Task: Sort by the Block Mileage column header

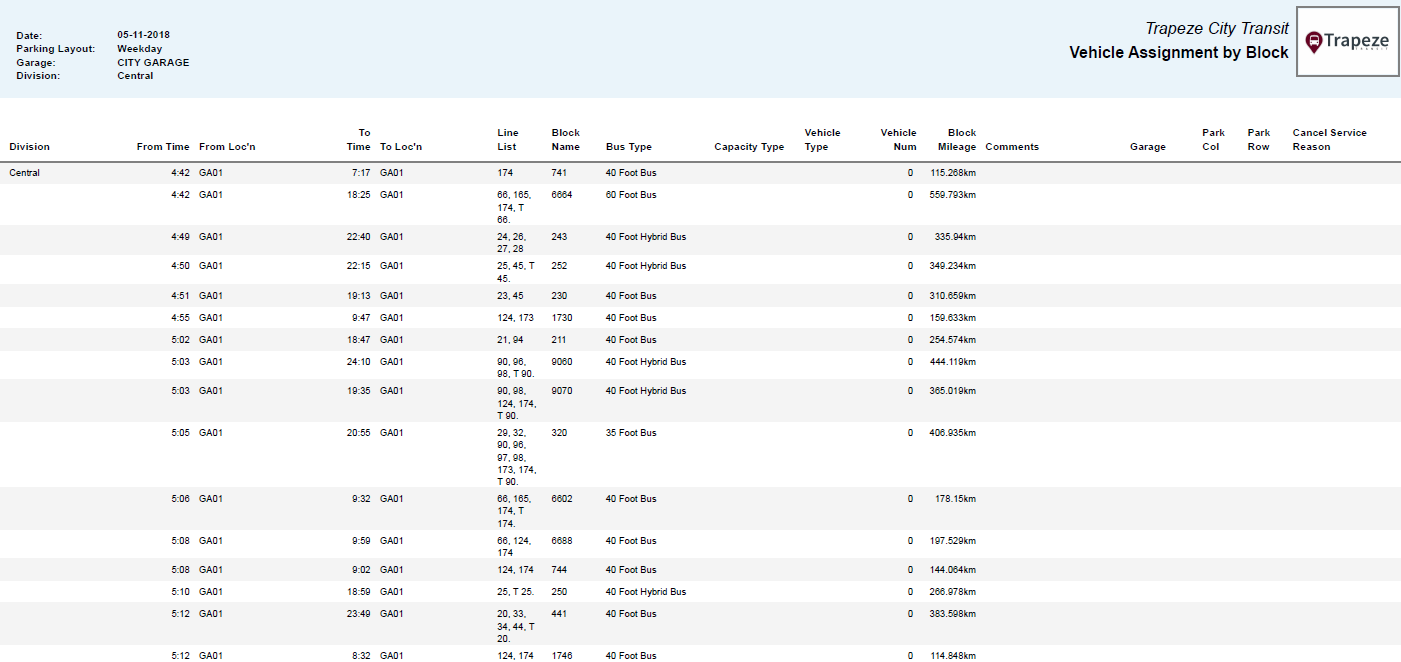Action: tap(956, 139)
